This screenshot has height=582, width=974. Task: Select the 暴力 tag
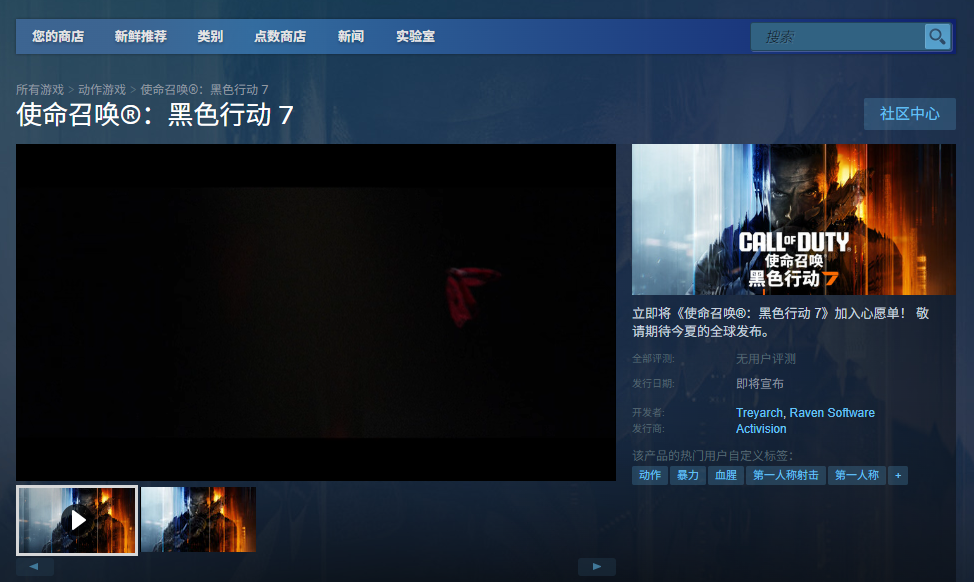(x=688, y=475)
